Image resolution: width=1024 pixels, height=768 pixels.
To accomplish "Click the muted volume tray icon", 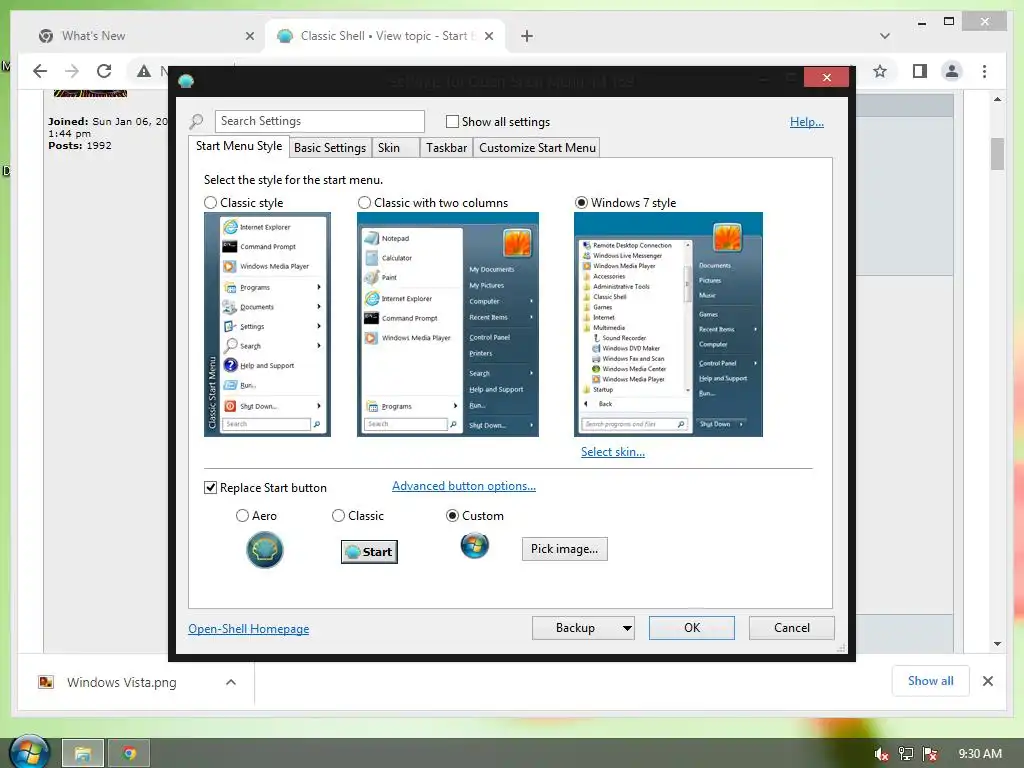I will [x=881, y=754].
